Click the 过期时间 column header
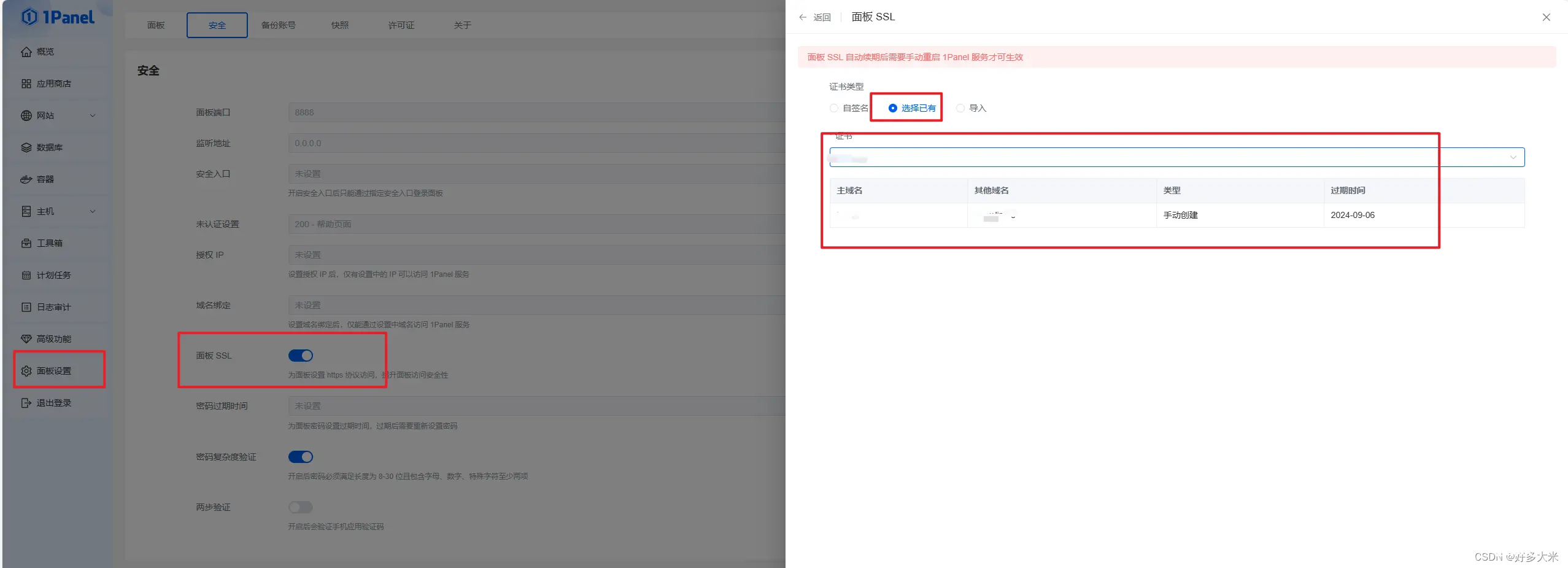 click(1424, 190)
